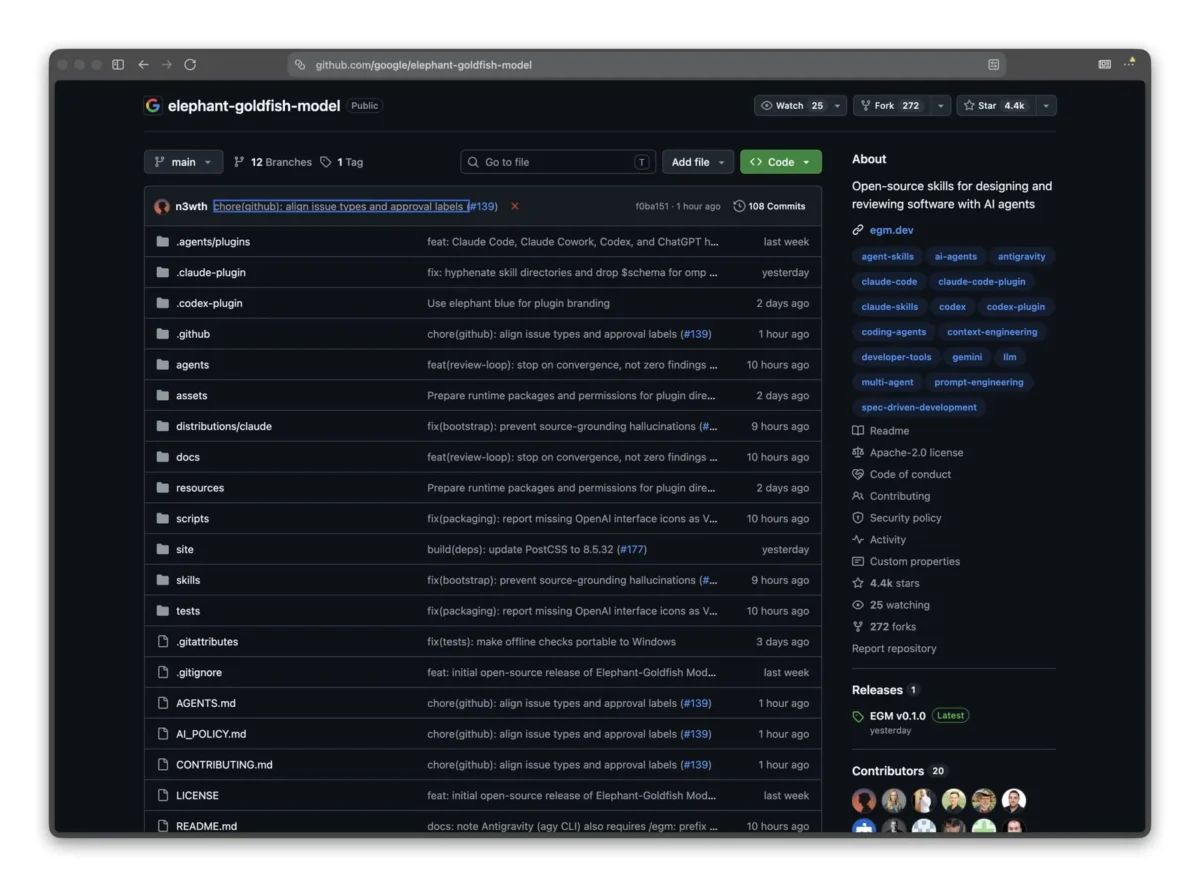The image size is (1200, 887).
Task: Open the 12 Branches link
Action: 272,162
